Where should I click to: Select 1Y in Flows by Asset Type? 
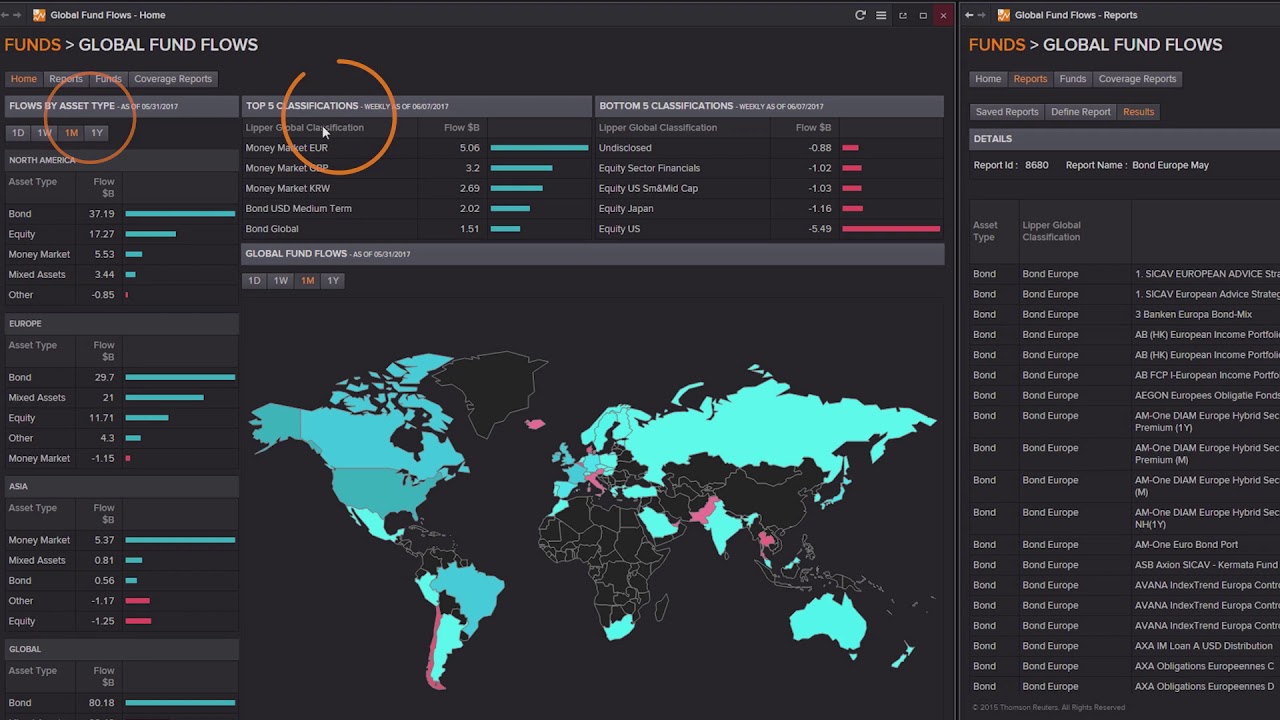click(97, 132)
